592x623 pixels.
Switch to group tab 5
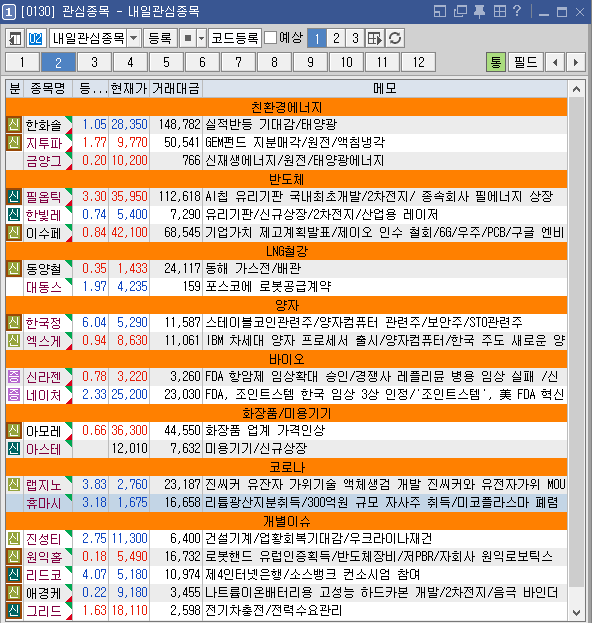click(x=166, y=62)
